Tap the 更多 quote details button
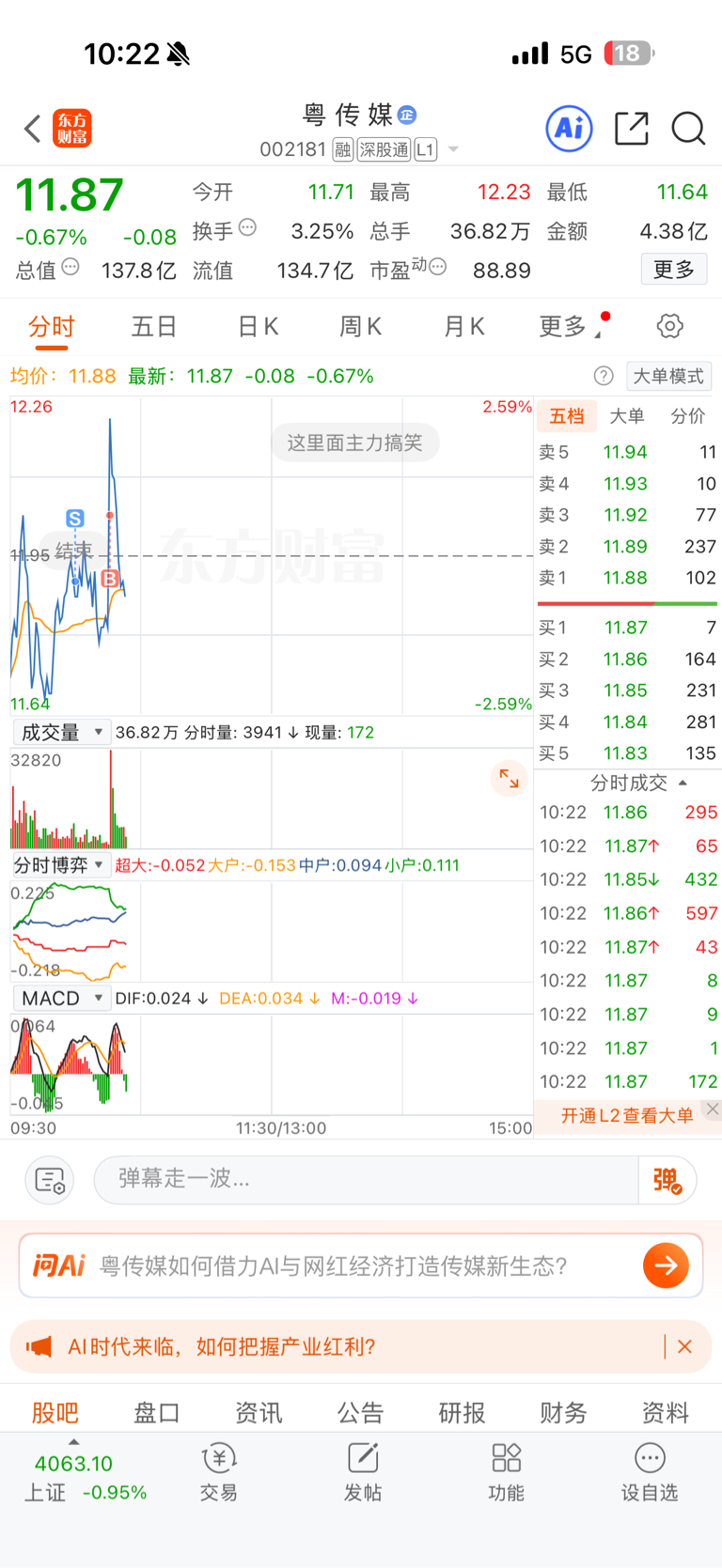This screenshot has height=1568, width=722. pos(674,270)
